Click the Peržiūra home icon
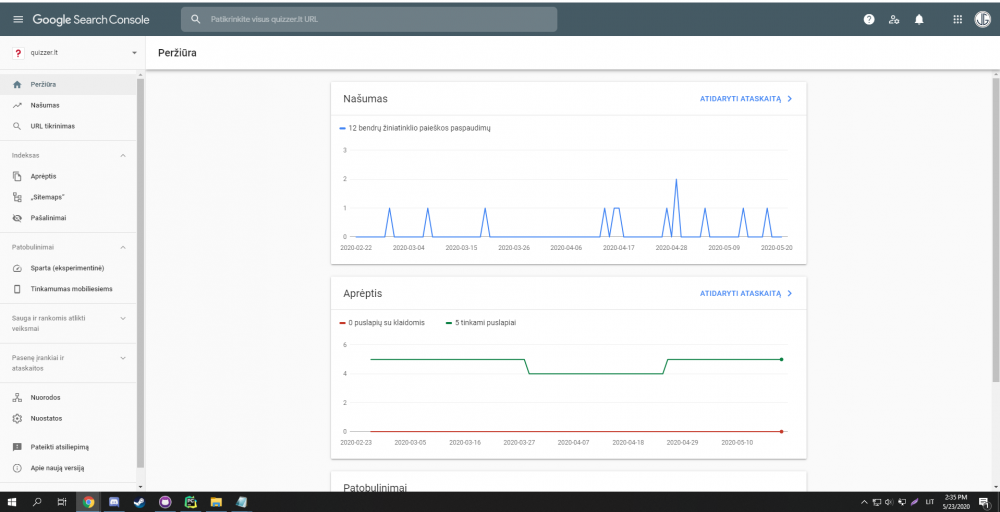This screenshot has width=1000, height=512. (18, 84)
